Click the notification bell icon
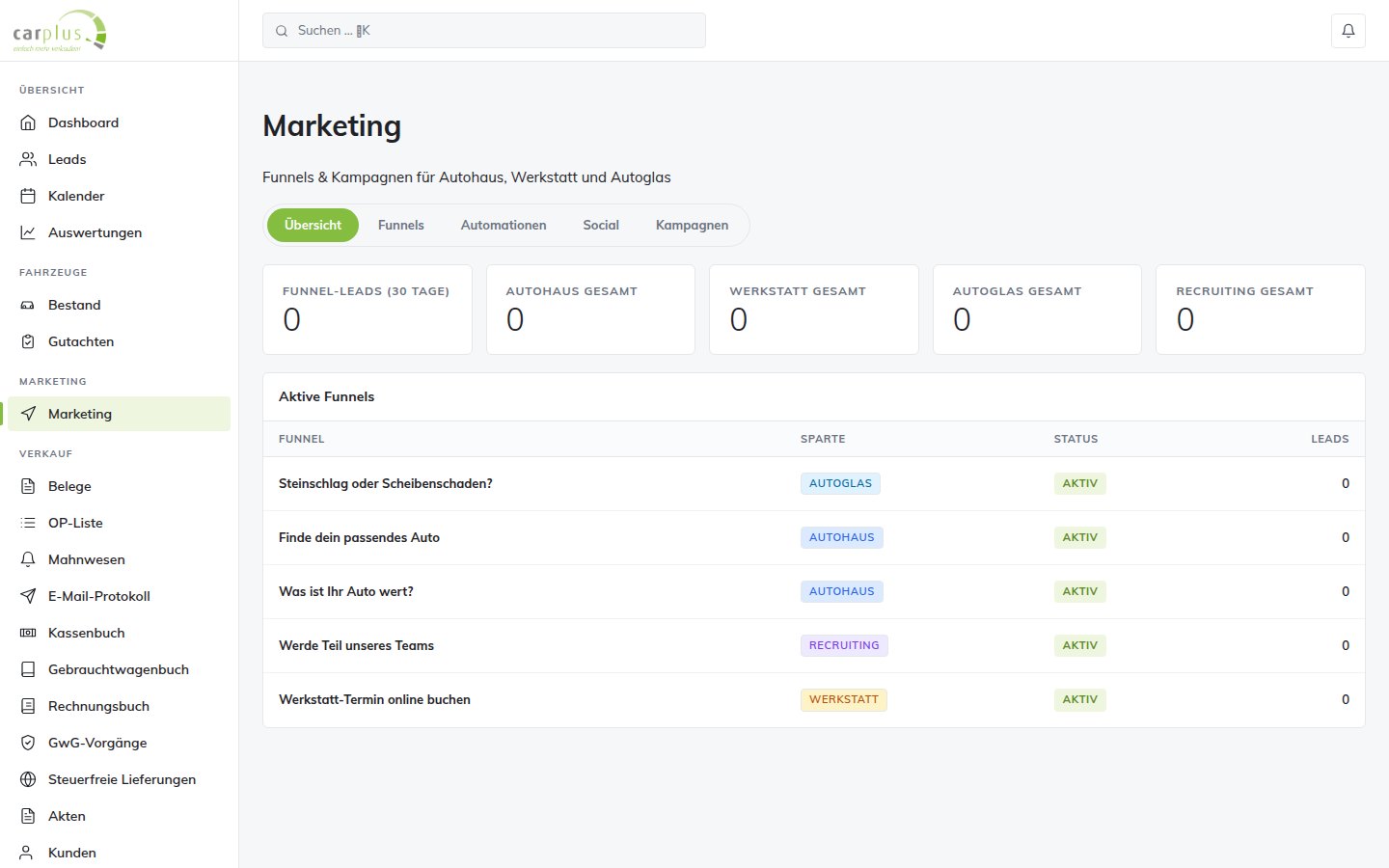The image size is (1389, 868). click(1348, 31)
